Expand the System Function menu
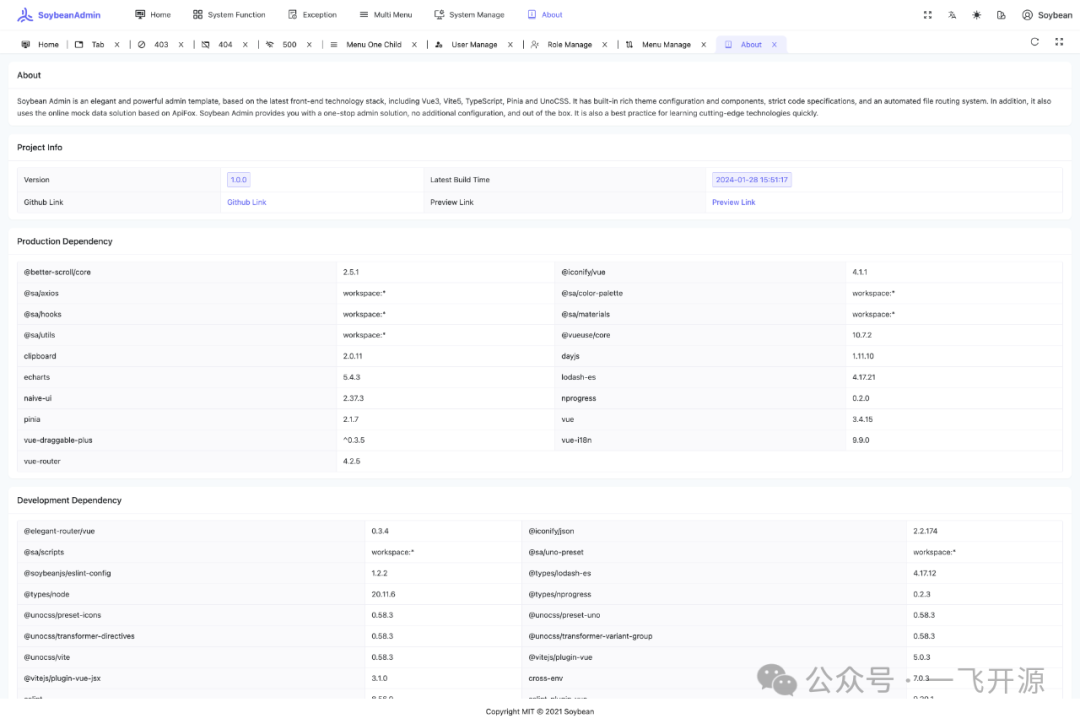Image resolution: width=1080 pixels, height=724 pixels. (x=229, y=15)
